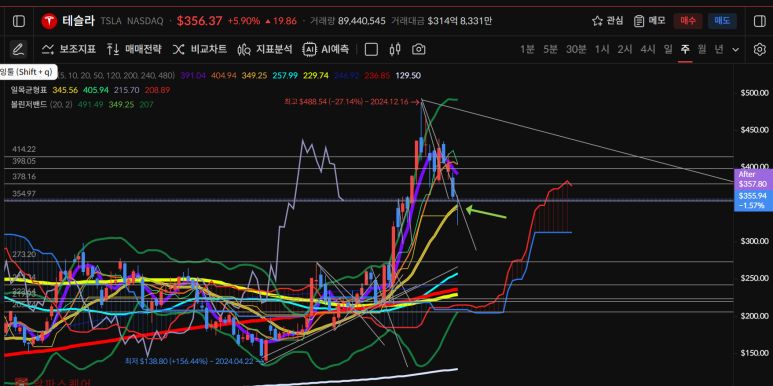Open 지표분석 indicator analysis
773x386 pixels.
click(x=265, y=49)
